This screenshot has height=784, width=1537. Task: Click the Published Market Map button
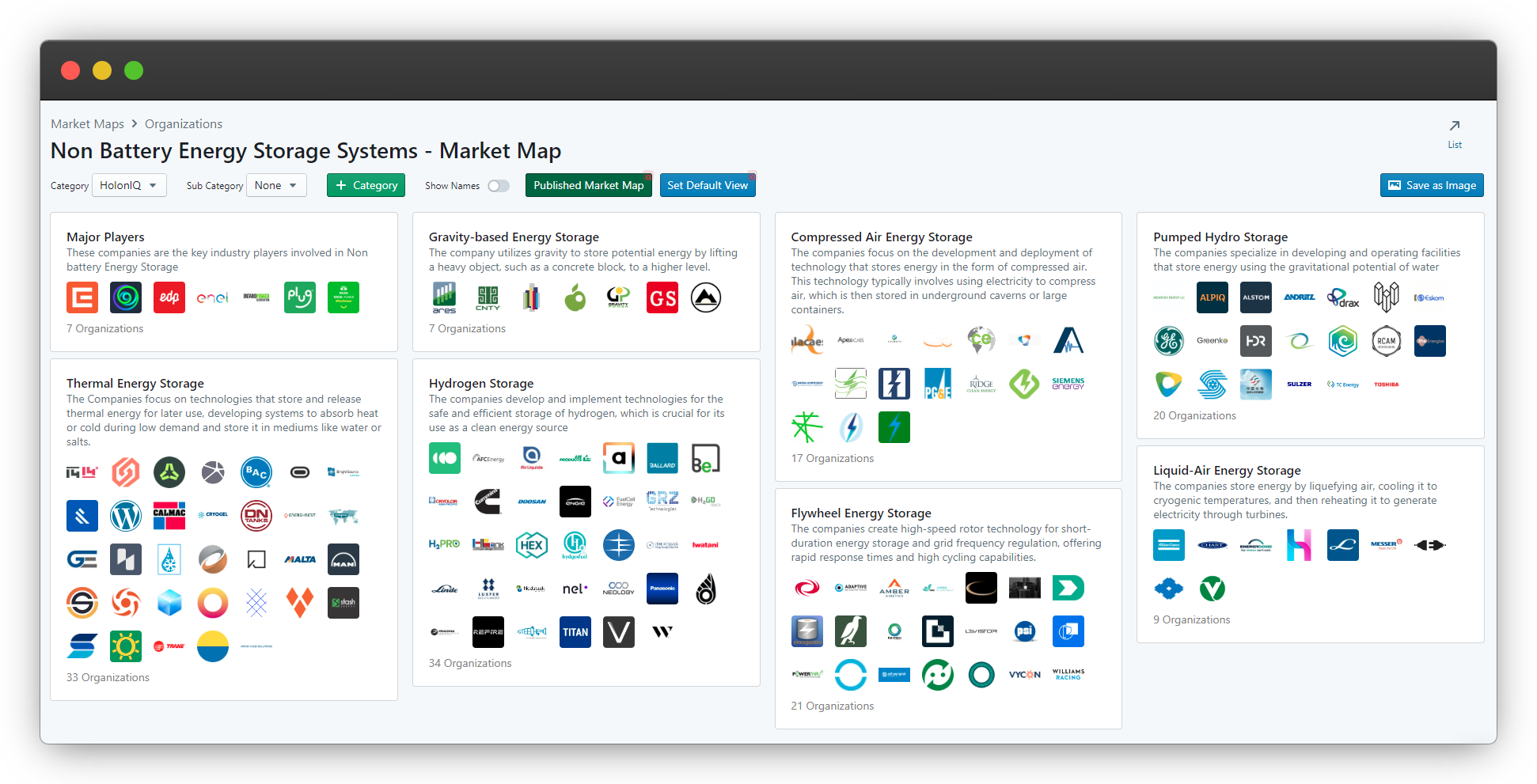589,185
